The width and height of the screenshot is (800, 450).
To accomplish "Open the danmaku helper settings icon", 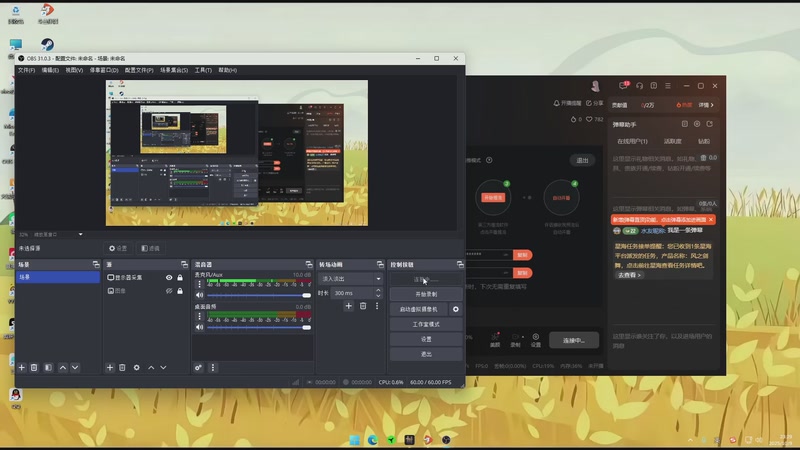I will coord(697,124).
